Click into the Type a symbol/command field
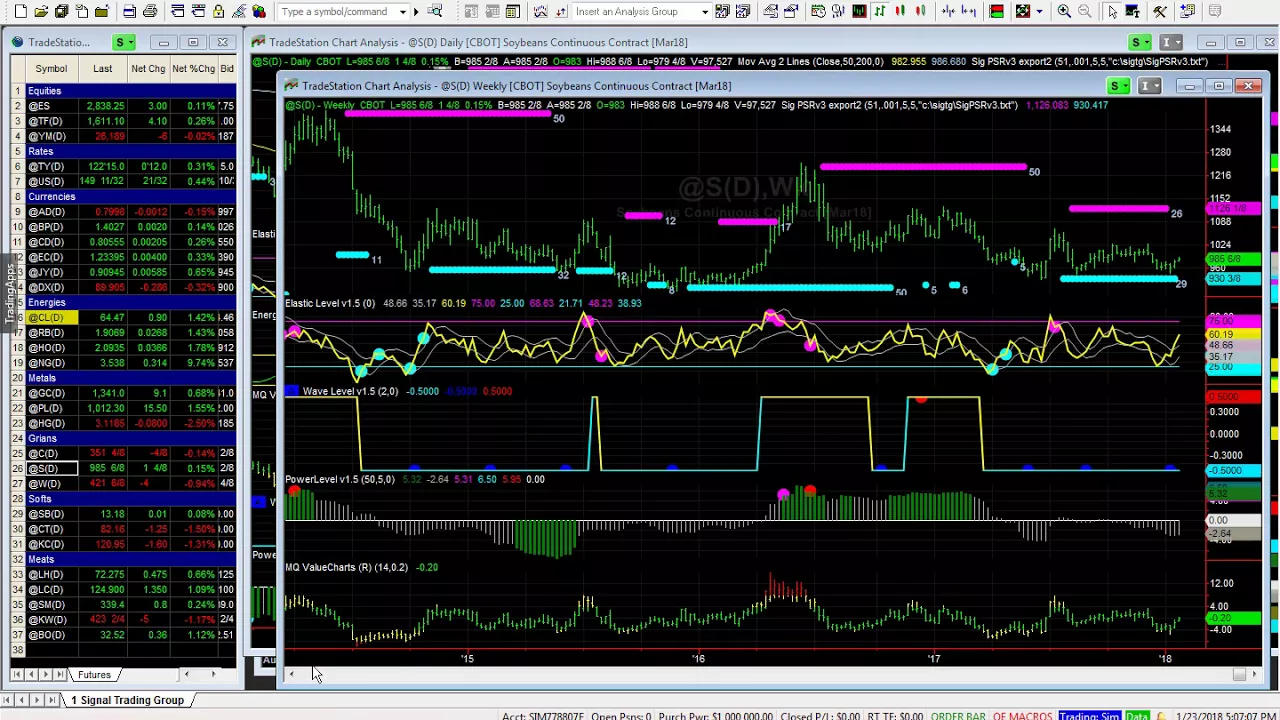 coord(338,12)
